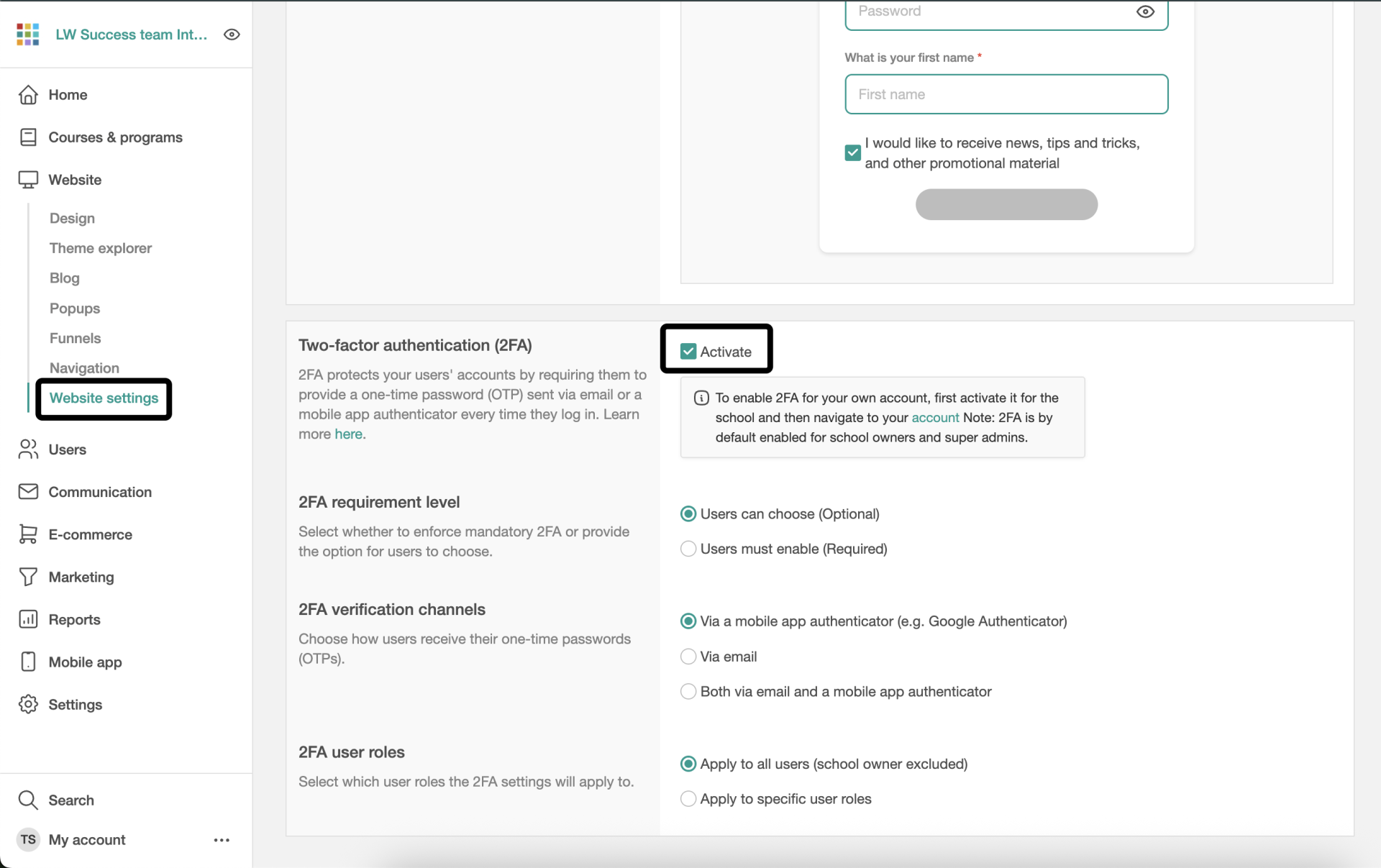
Task: Open Communication envelope icon
Action: [28, 491]
